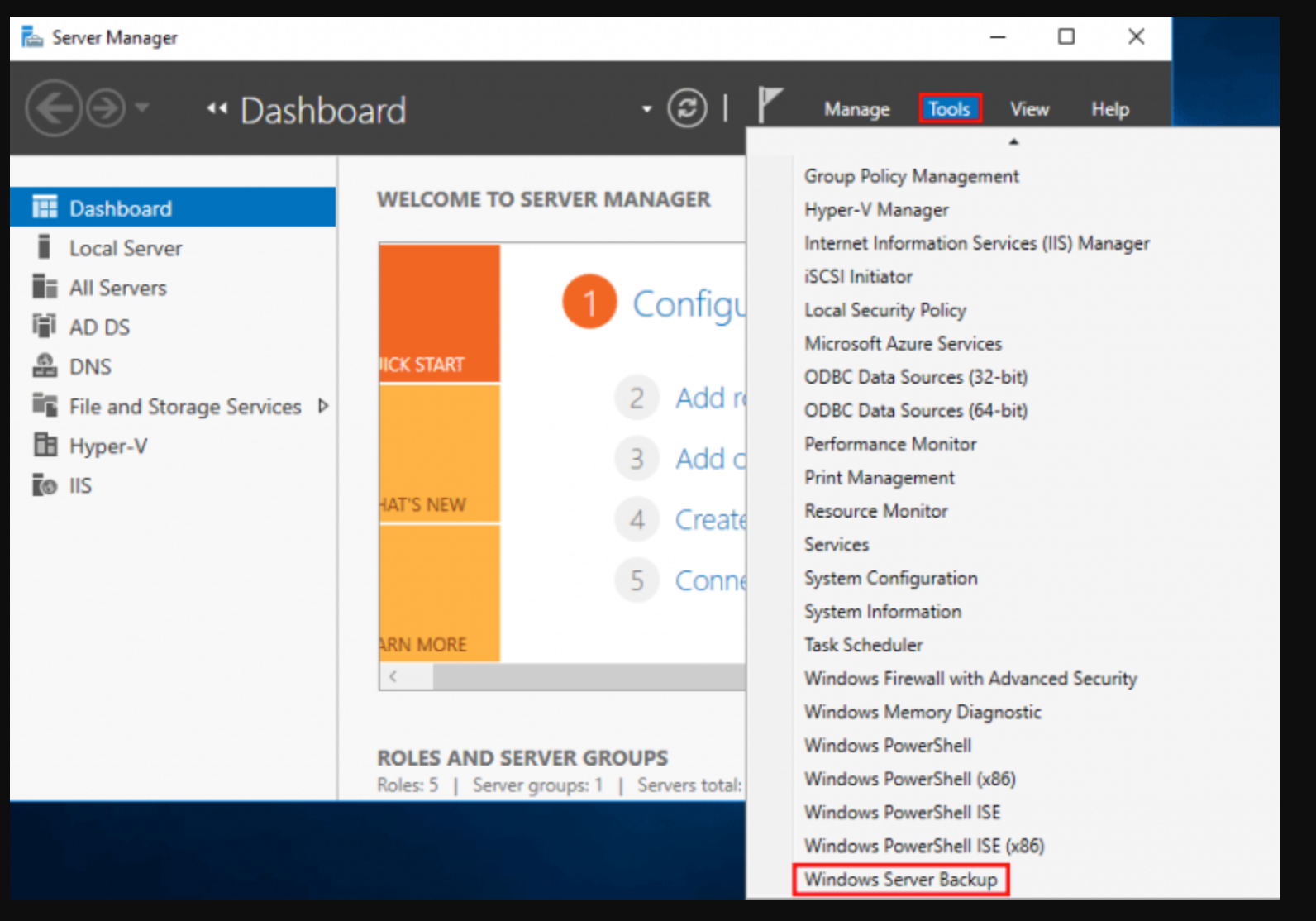The height and width of the screenshot is (921, 1316).
Task: Open navigation history dropdown arrow
Action: (x=142, y=107)
